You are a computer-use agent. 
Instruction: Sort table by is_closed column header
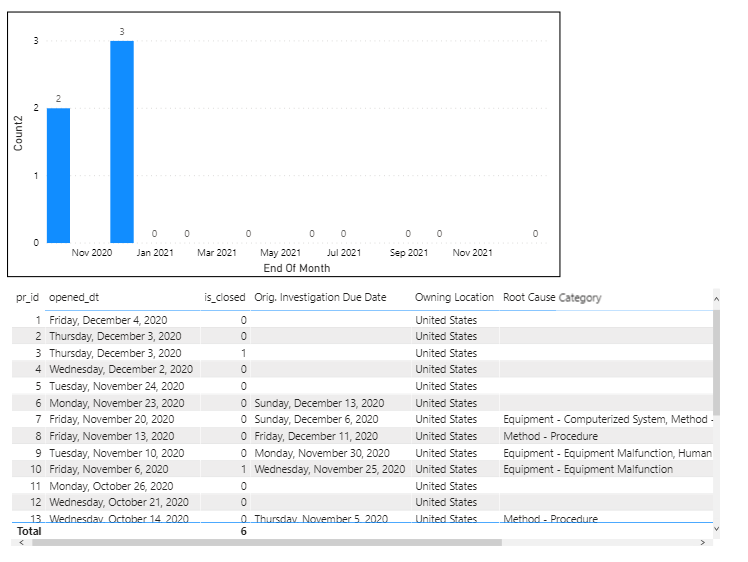coord(225,297)
